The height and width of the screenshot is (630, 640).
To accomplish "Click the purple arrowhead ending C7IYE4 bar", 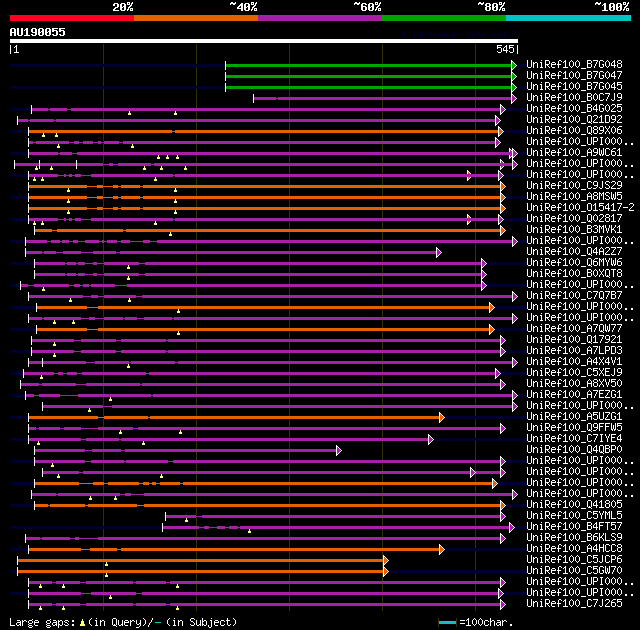I will [x=431, y=439].
